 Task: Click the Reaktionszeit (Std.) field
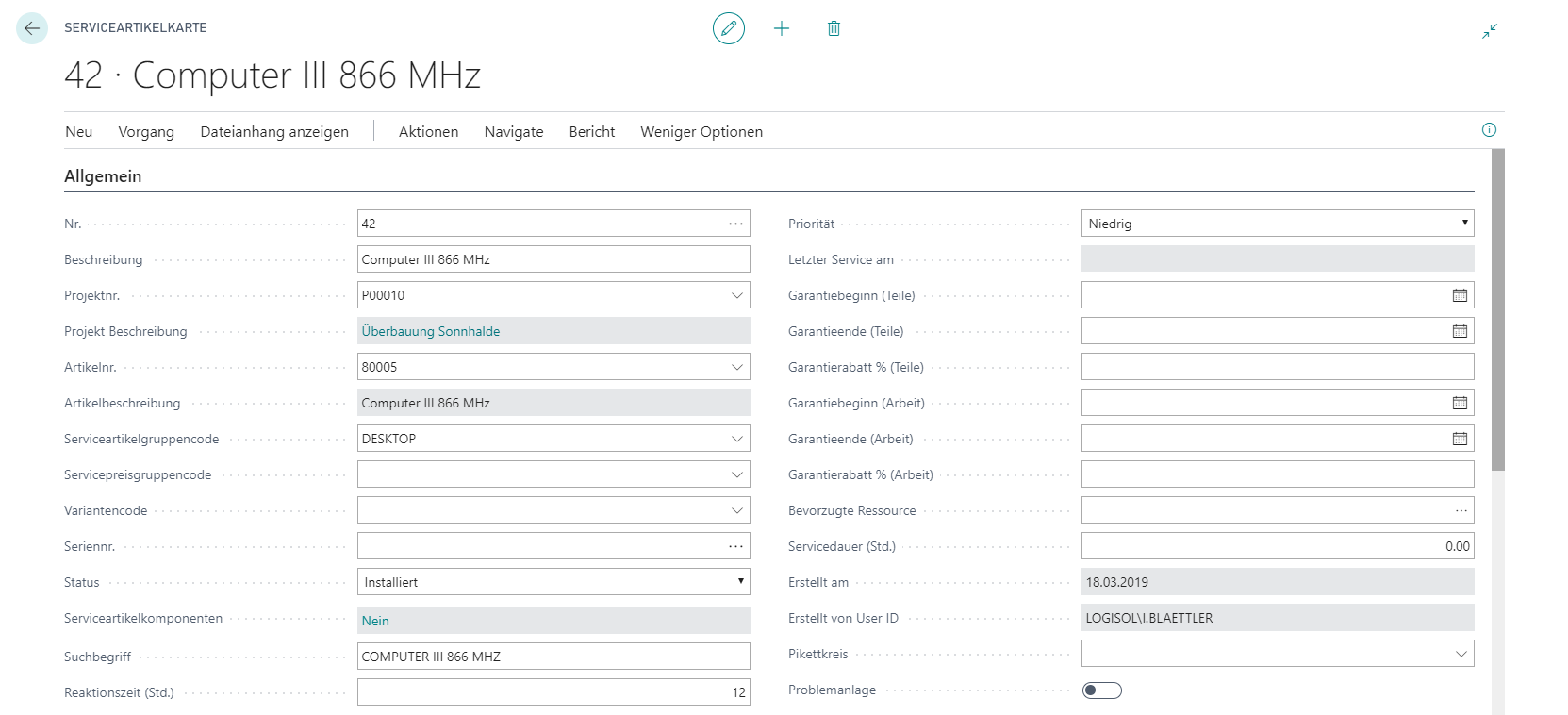[553, 692]
